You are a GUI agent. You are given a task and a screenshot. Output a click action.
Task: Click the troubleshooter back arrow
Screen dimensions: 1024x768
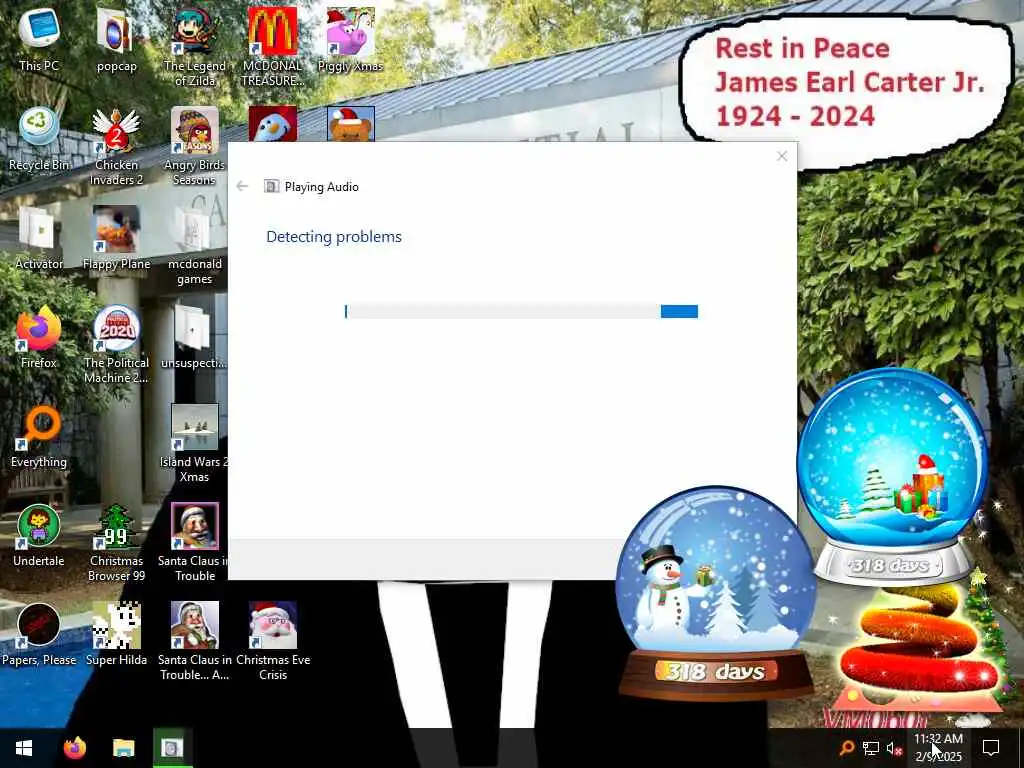(x=242, y=186)
